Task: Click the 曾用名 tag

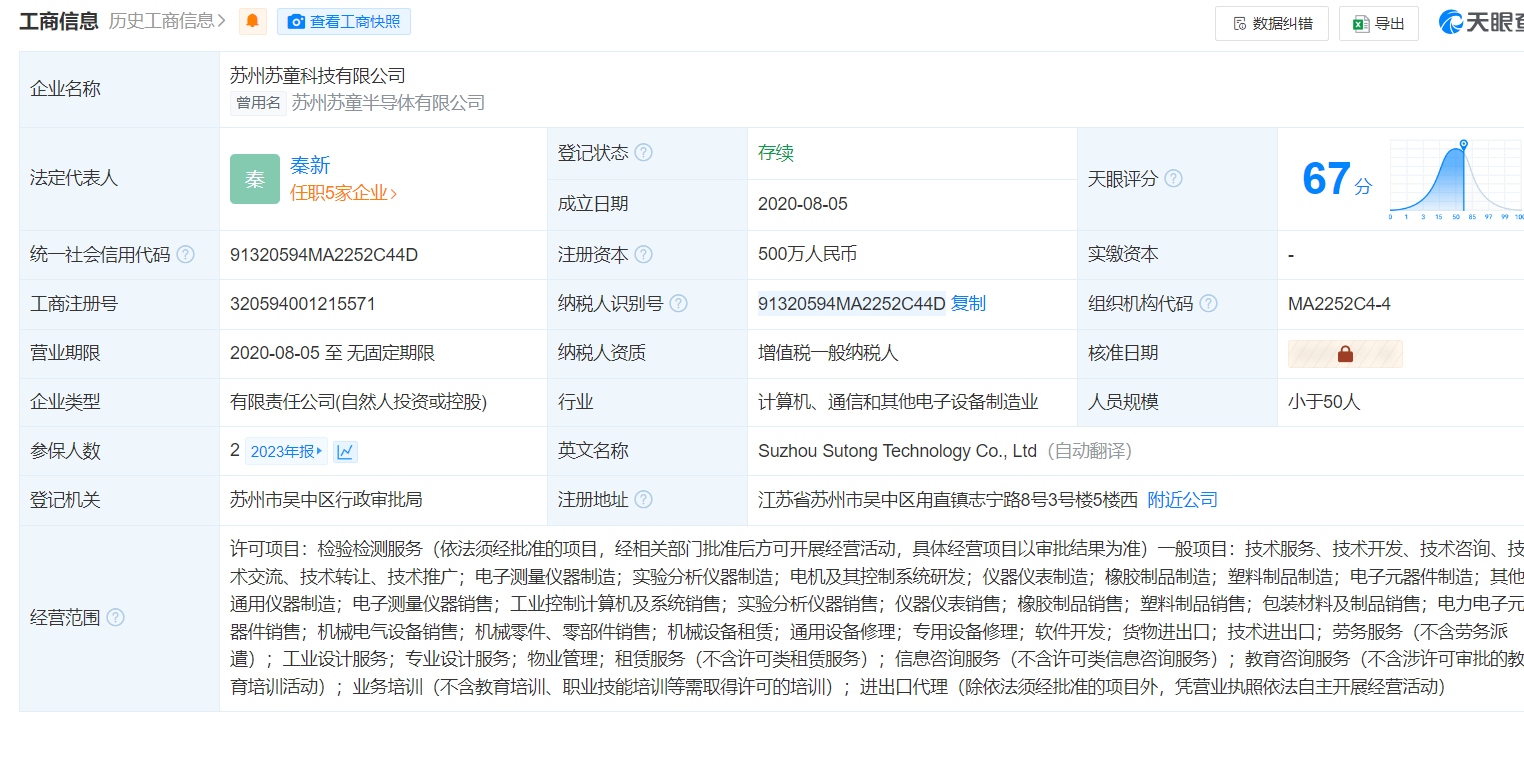Action: pos(258,103)
